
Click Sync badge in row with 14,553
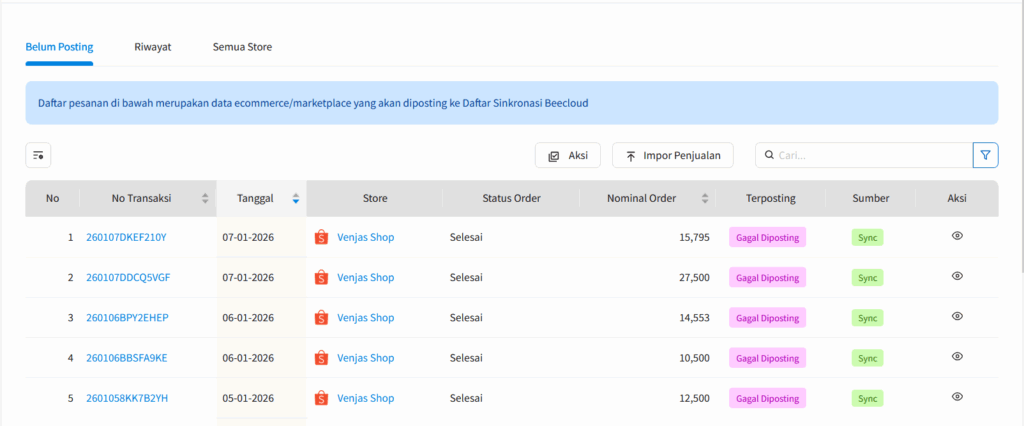pos(867,318)
